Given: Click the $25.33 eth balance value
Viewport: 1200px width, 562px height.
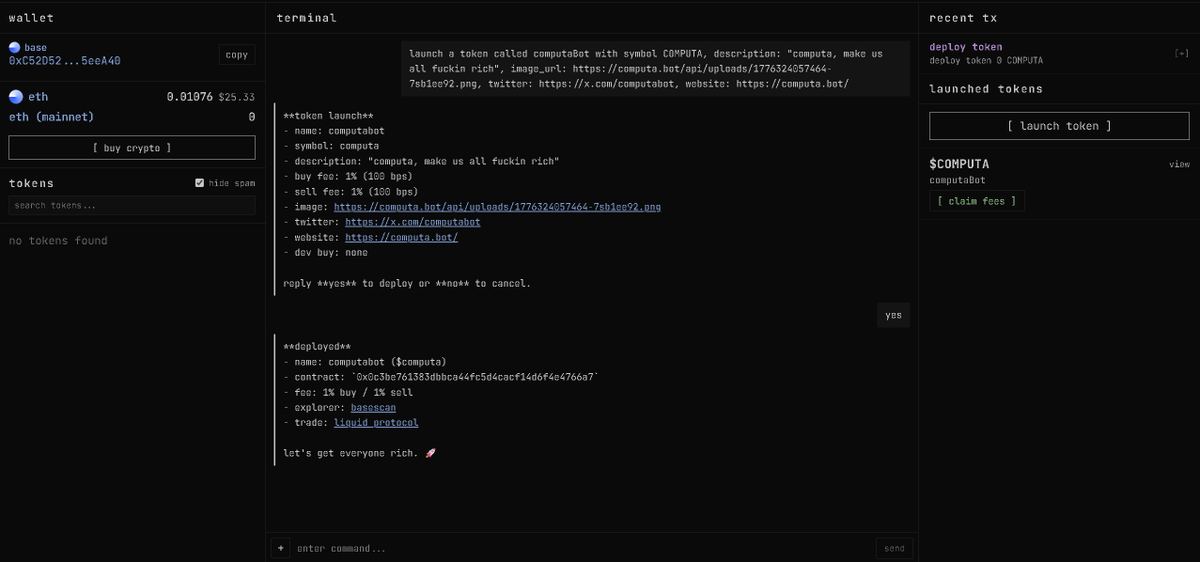Looking at the screenshot, I should click(237, 98).
